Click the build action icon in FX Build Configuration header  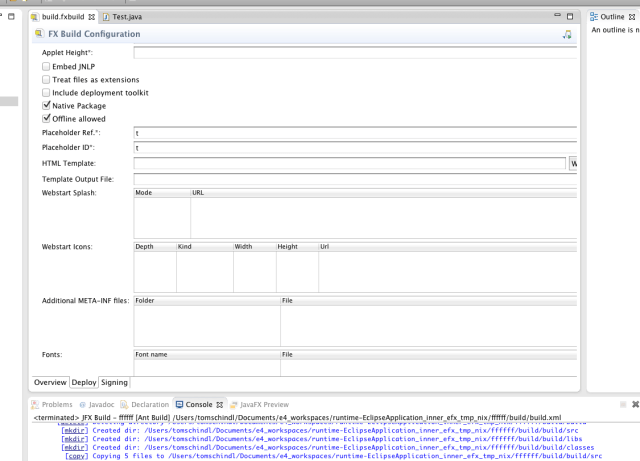coord(568,35)
